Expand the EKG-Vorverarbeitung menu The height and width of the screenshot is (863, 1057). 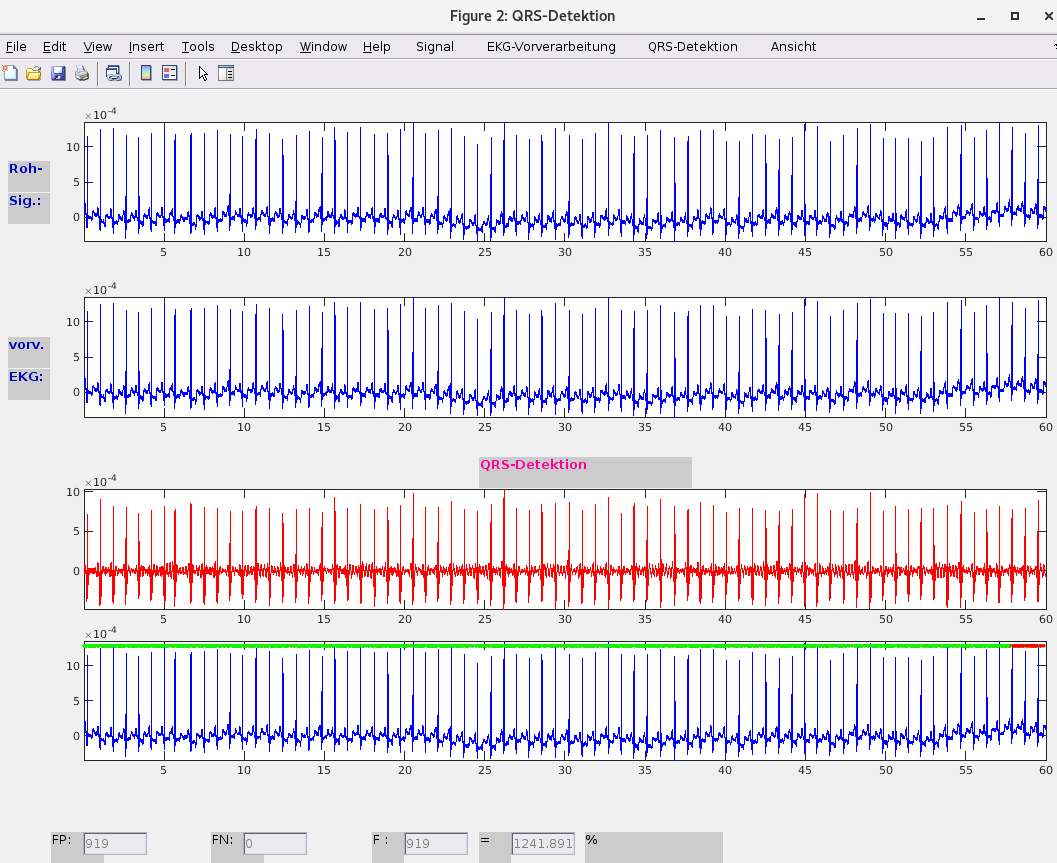[x=551, y=47]
